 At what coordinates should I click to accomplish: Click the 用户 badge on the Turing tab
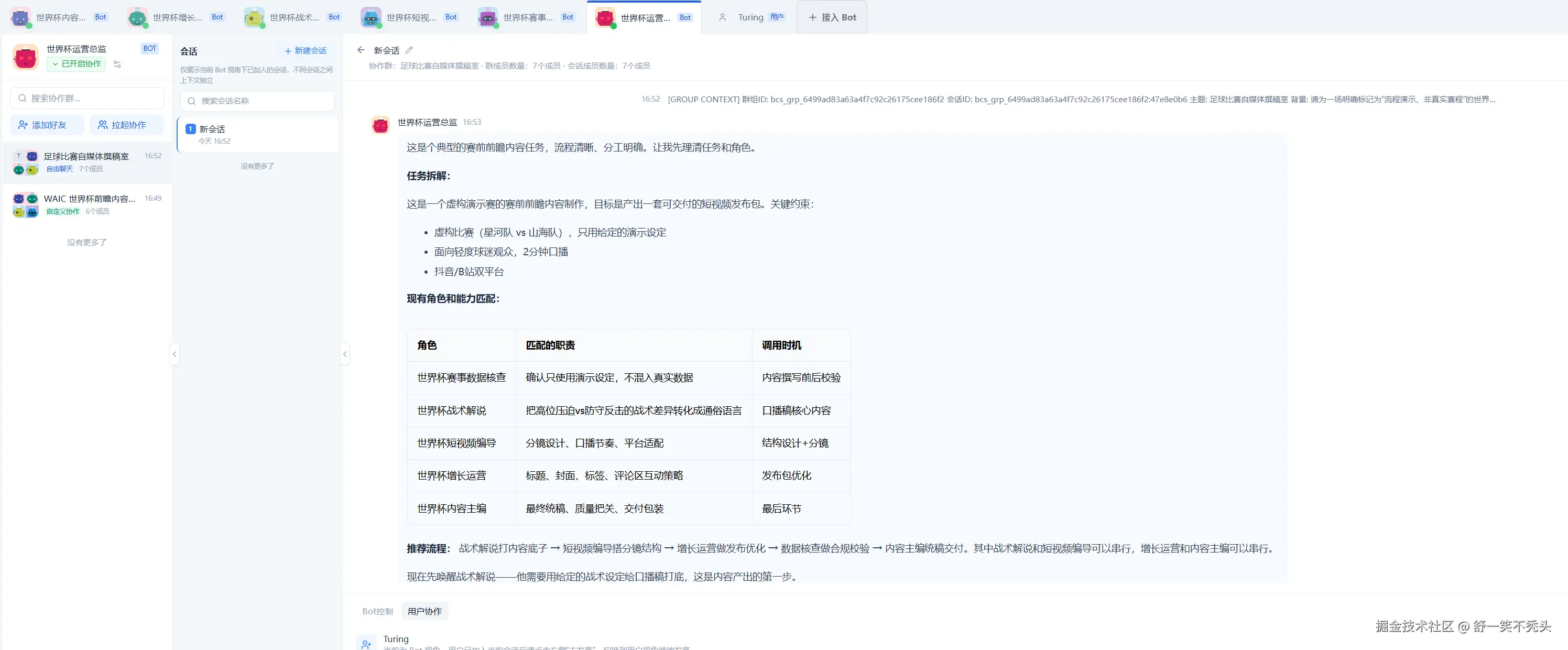coord(777,17)
